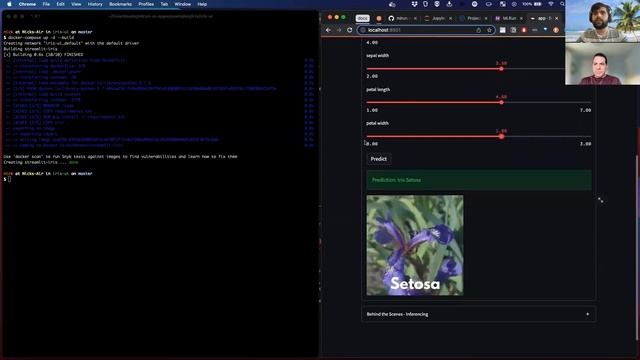Image resolution: width=640 pixels, height=360 pixels.
Task: Switch to the Project browser tab
Action: (x=473, y=18)
